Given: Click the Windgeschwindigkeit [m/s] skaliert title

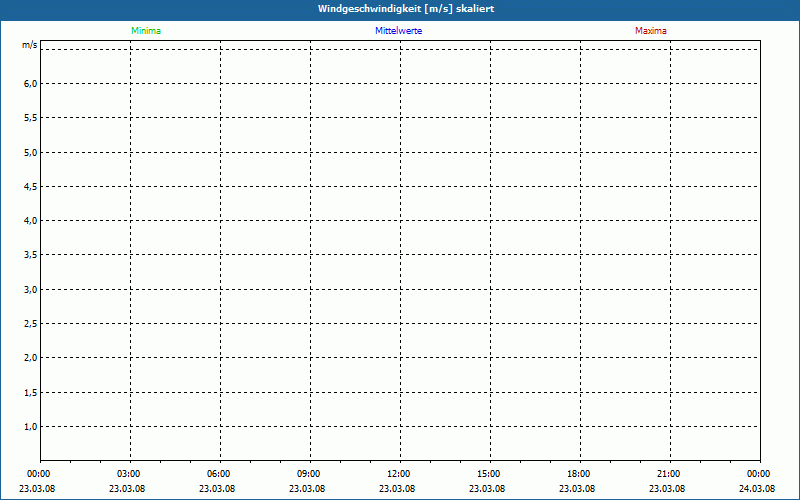Looking at the screenshot, I should [x=406, y=9].
